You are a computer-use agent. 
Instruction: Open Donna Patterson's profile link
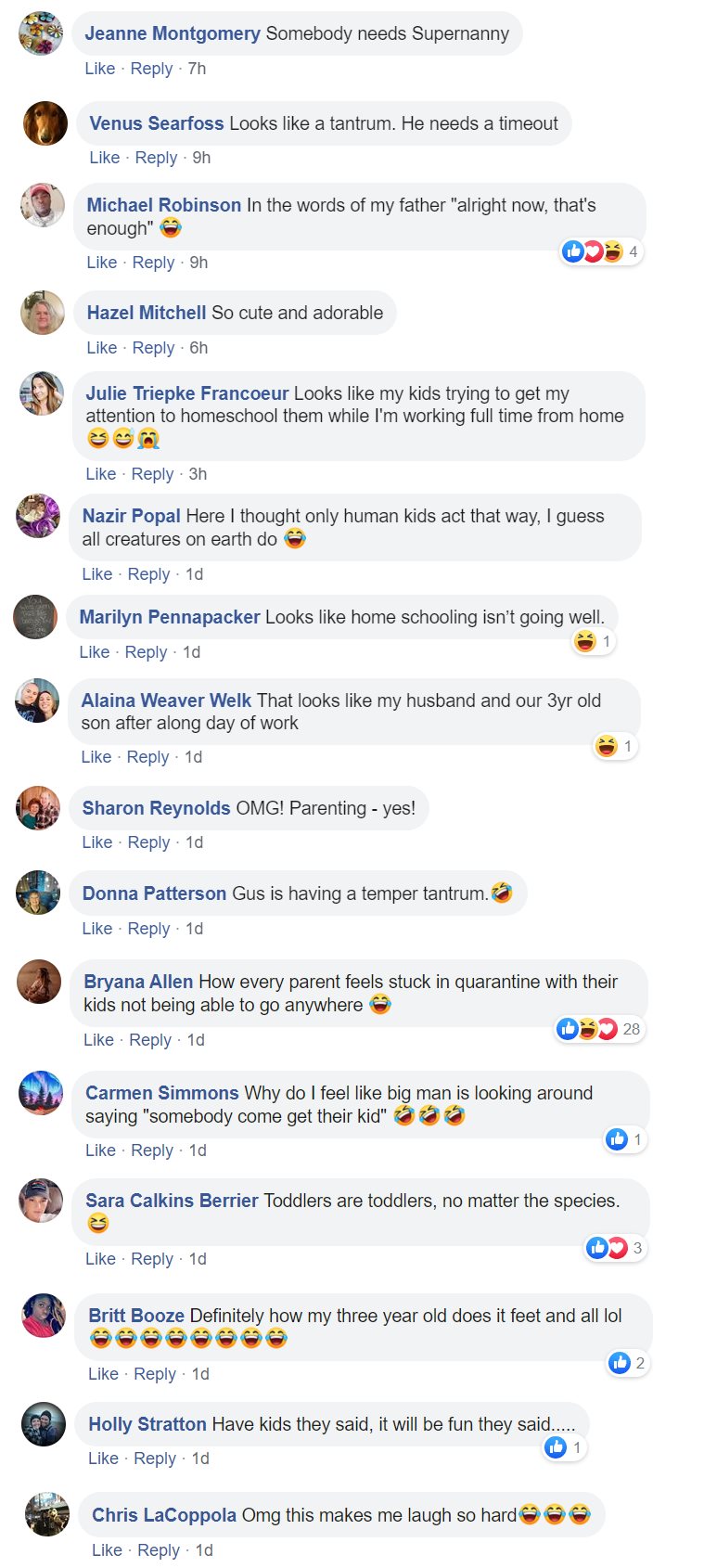coord(154,893)
